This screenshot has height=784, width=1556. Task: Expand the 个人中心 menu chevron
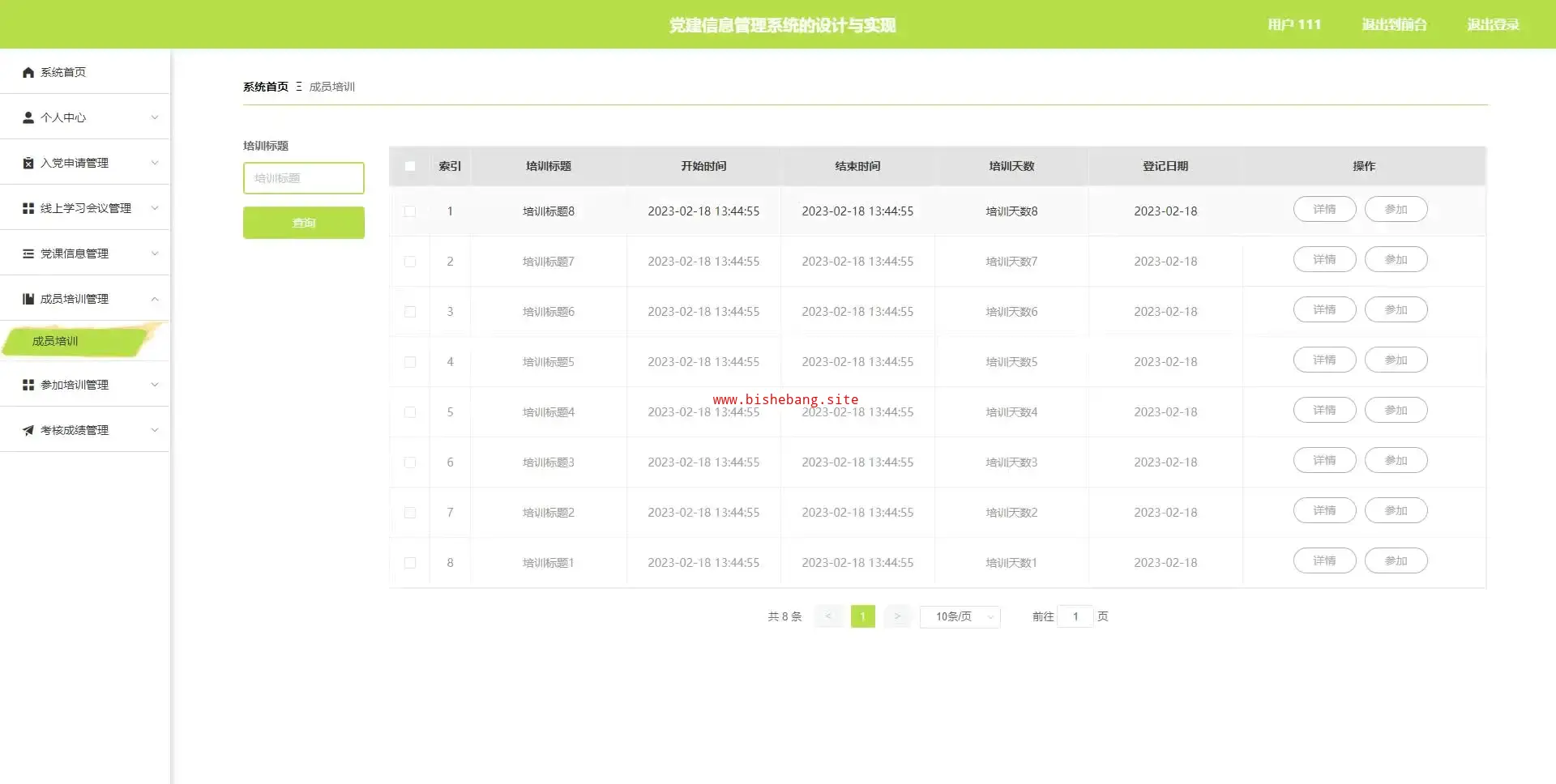click(155, 117)
